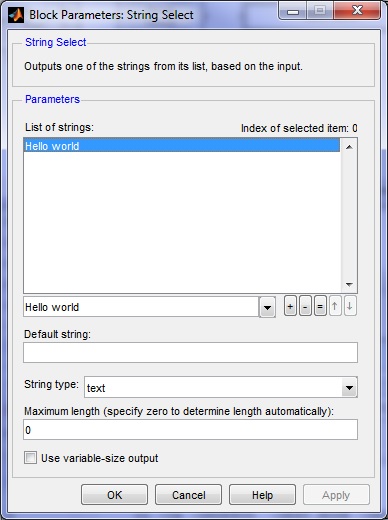Select Hello world in list of strings
This screenshot has height=520, width=388.
(182, 146)
